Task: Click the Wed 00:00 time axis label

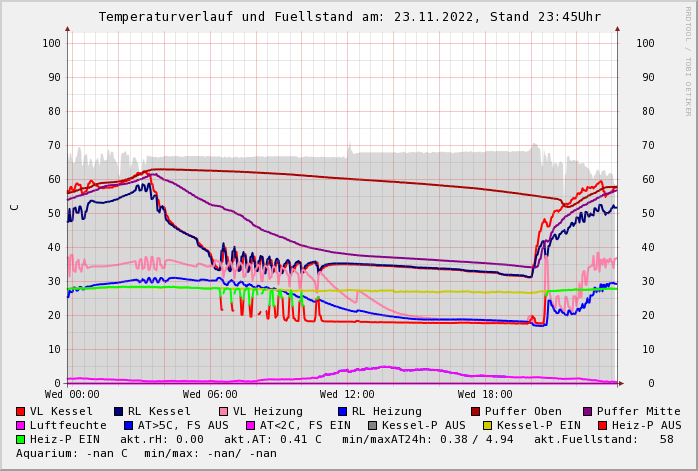Action: (72, 395)
